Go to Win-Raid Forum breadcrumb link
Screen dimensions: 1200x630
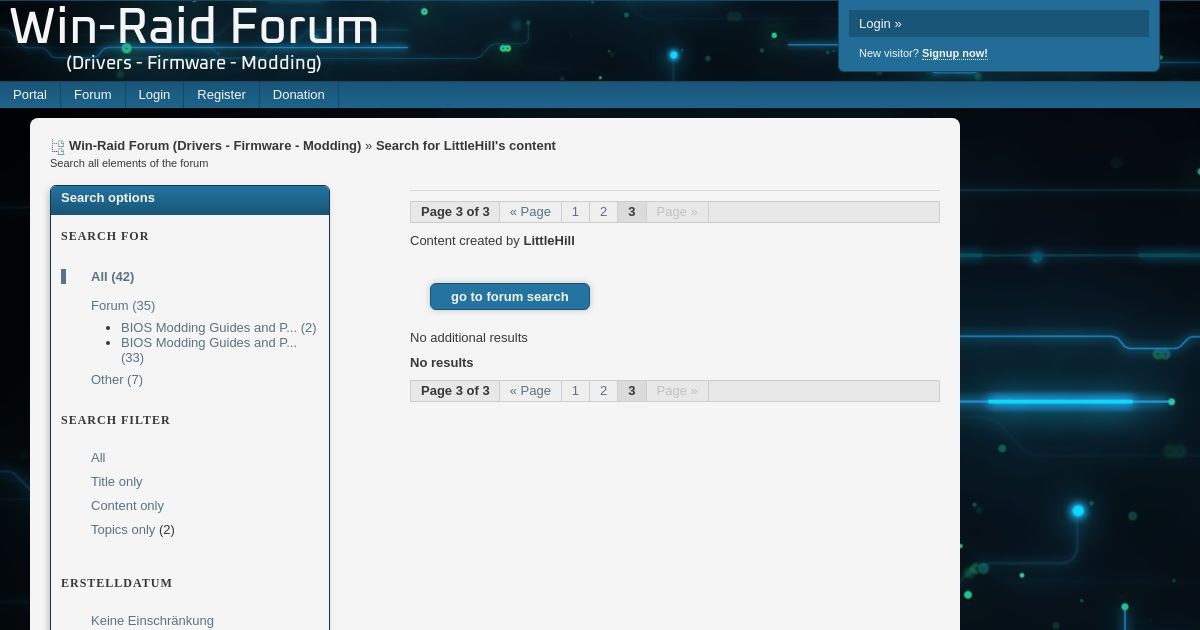point(215,145)
